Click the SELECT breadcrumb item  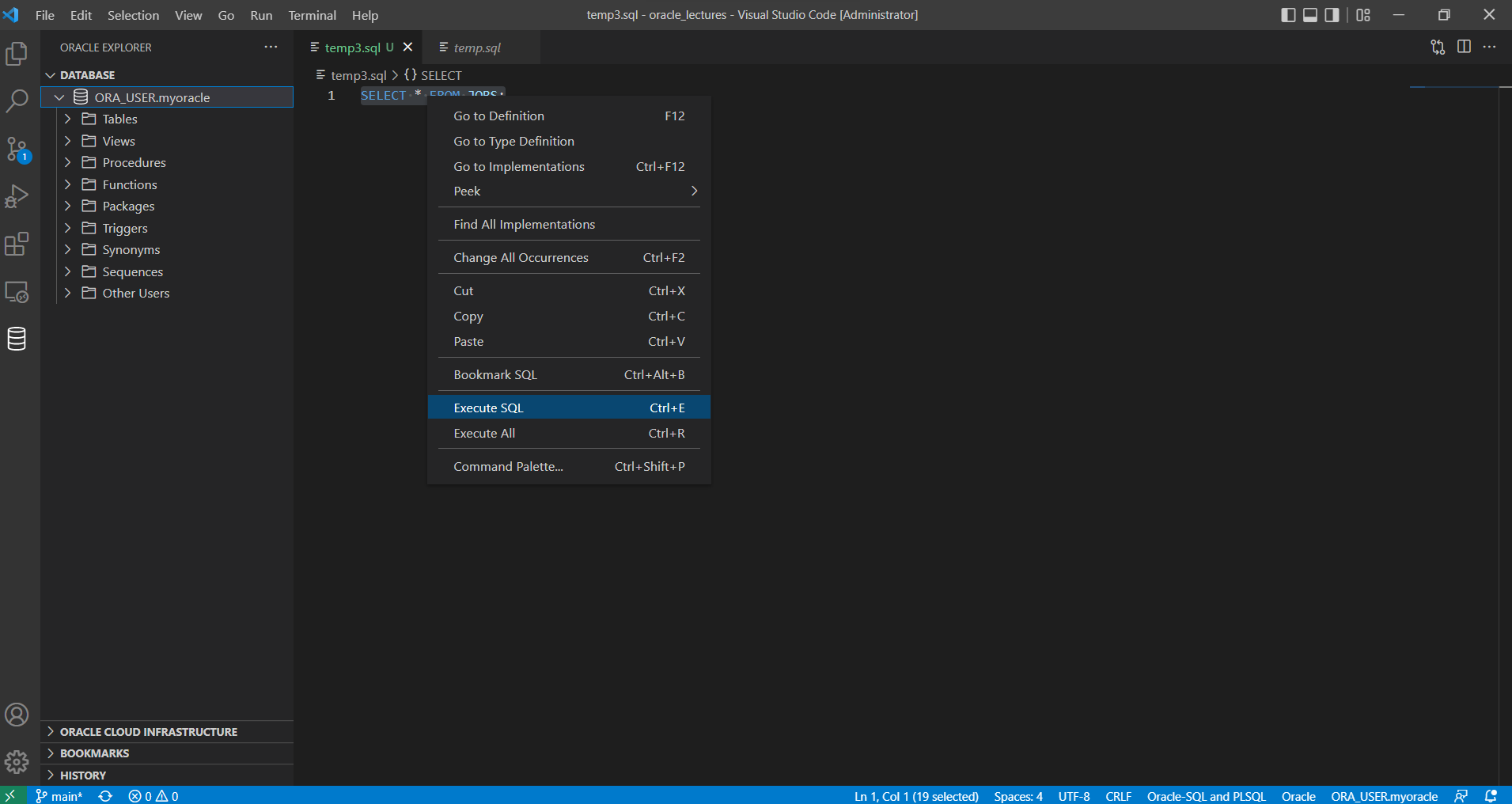(x=433, y=75)
